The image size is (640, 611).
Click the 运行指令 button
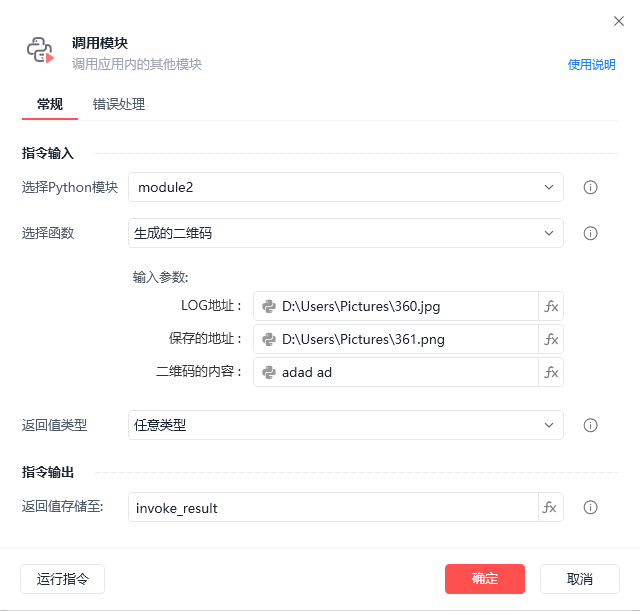pyautogui.click(x=62, y=579)
